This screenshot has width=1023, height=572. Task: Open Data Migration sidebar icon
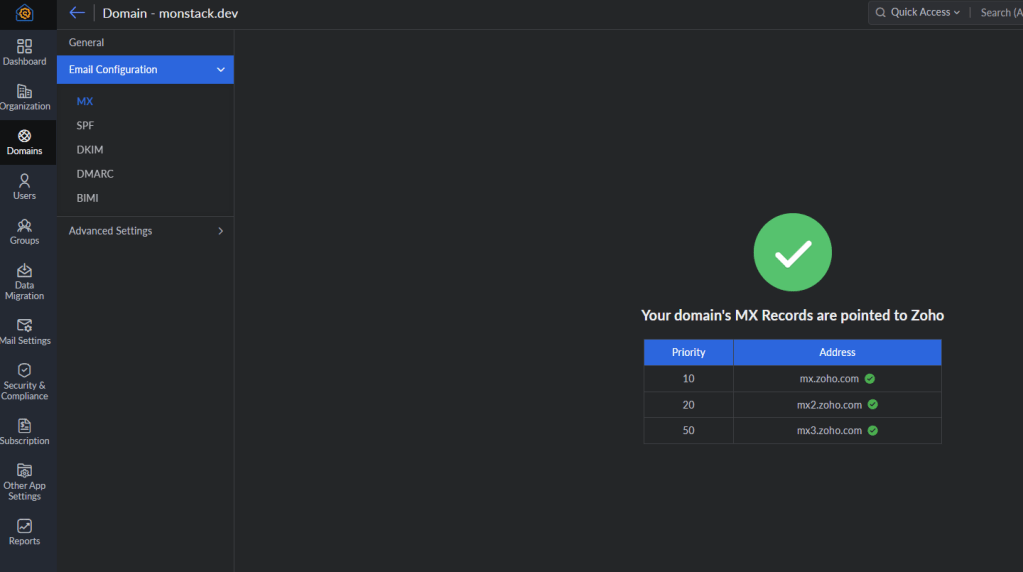click(x=25, y=271)
